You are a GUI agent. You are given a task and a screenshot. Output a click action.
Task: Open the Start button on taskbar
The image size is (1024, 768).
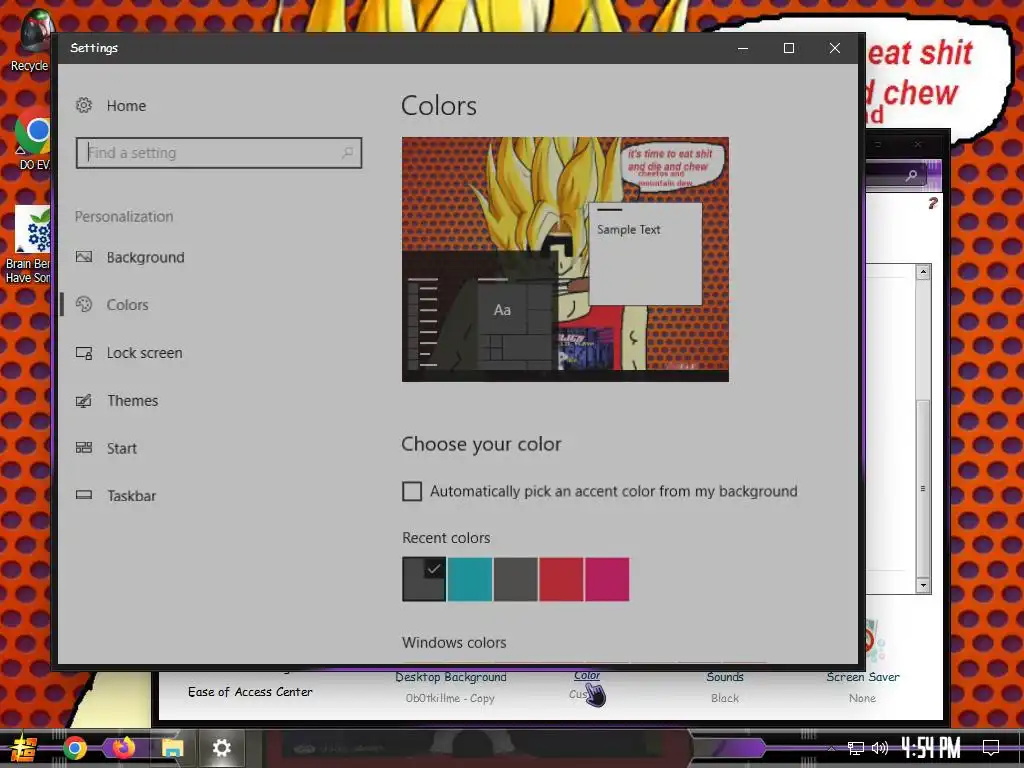pos(23,748)
